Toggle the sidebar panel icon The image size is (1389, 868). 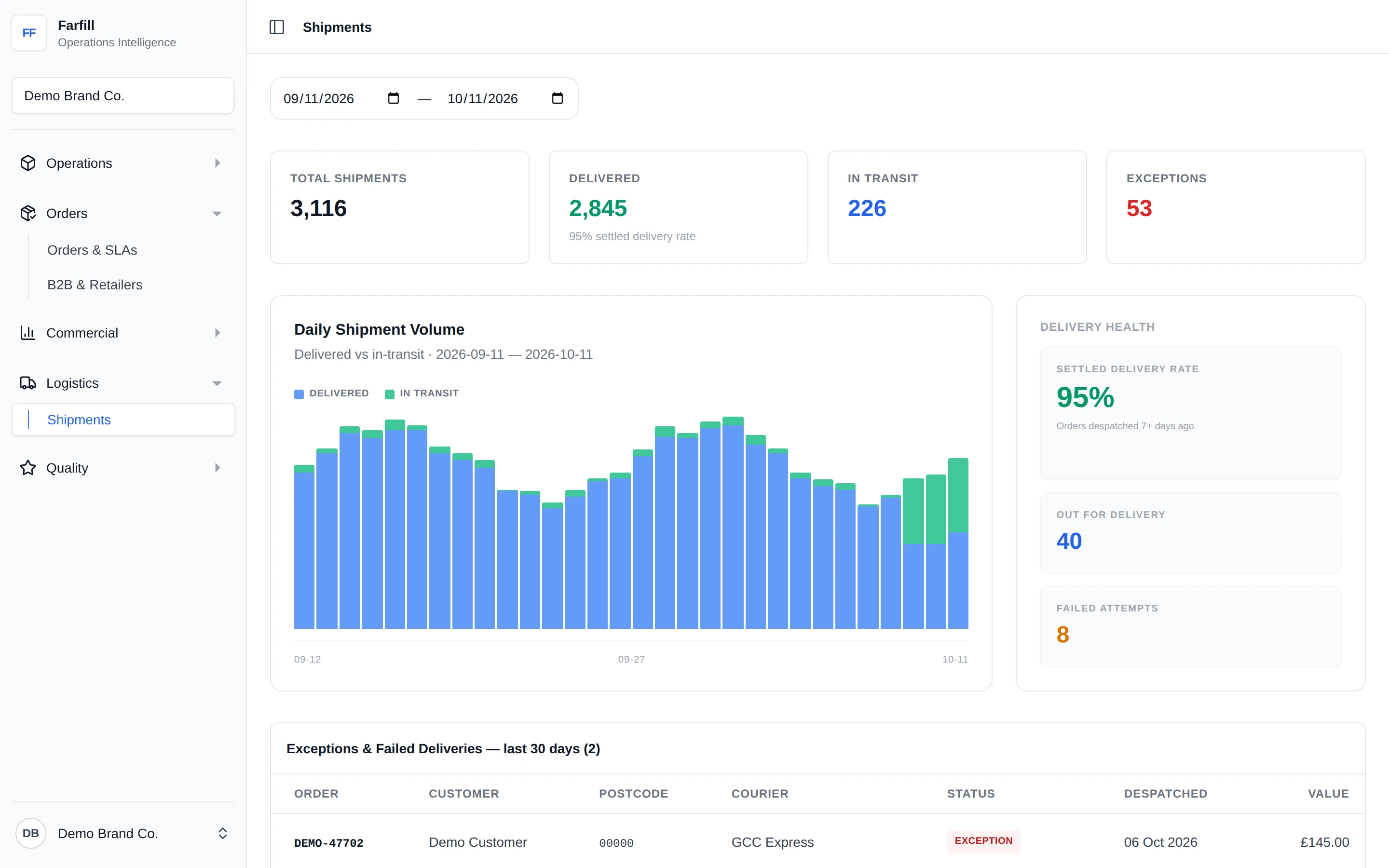277,27
